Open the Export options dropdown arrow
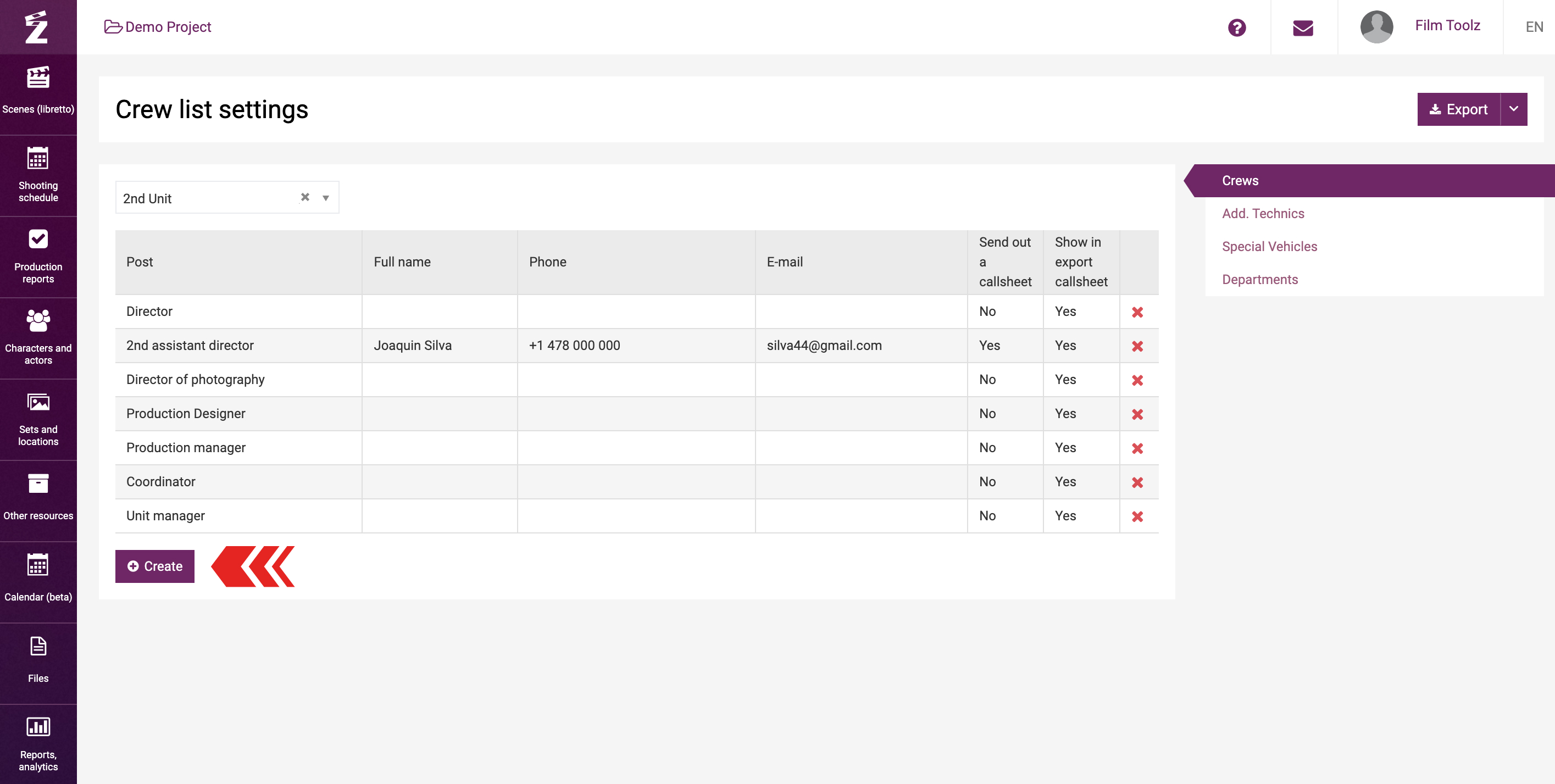 click(1514, 109)
